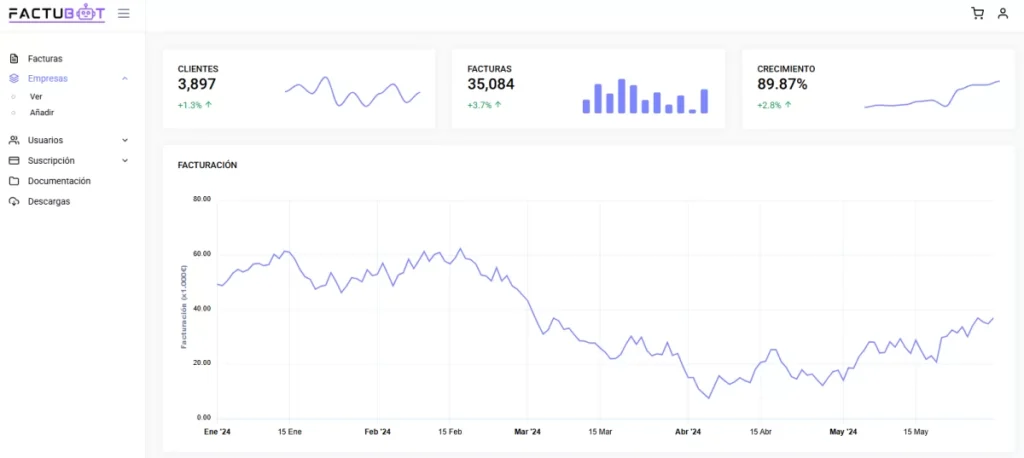This screenshot has width=1024, height=458.
Task: Go to Documentación page
Action: click(x=59, y=181)
